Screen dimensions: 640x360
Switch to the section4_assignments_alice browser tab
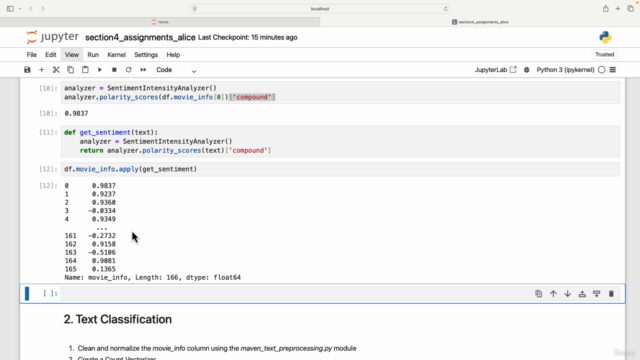[480, 22]
